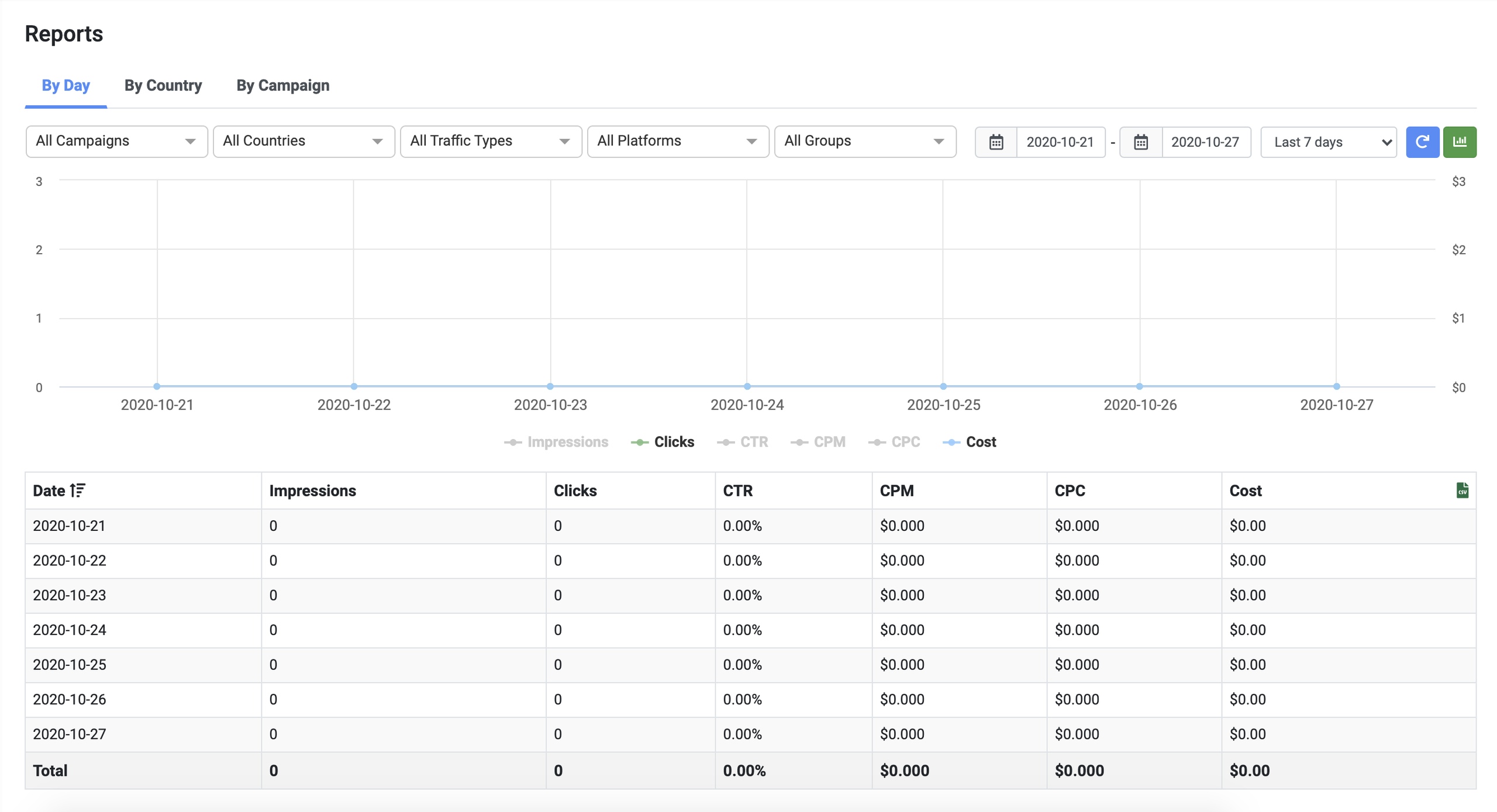Click the Cost column header
1497x812 pixels.
click(1245, 490)
